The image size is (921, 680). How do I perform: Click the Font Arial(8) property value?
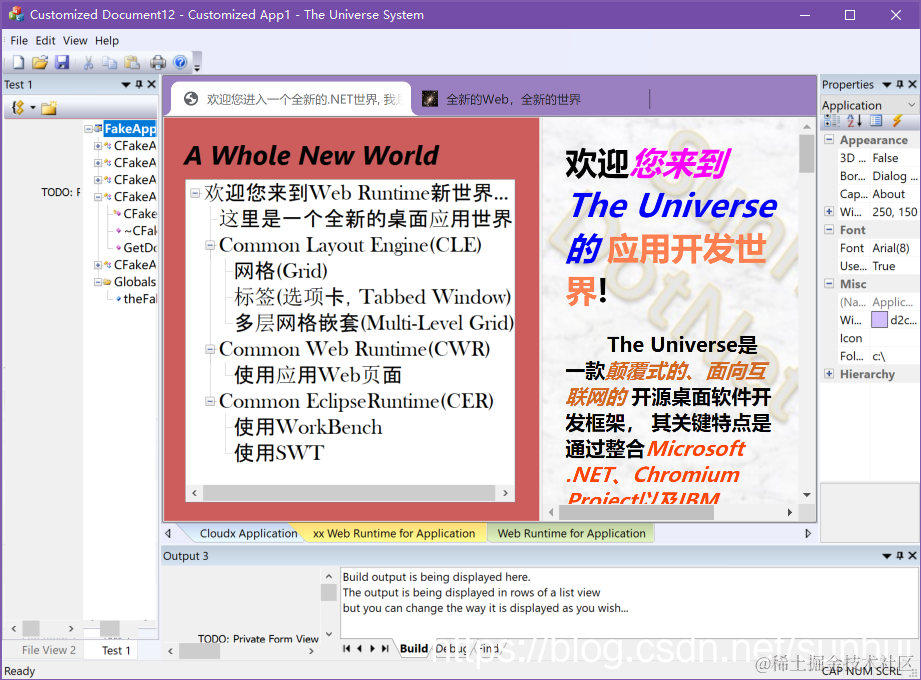pos(893,248)
